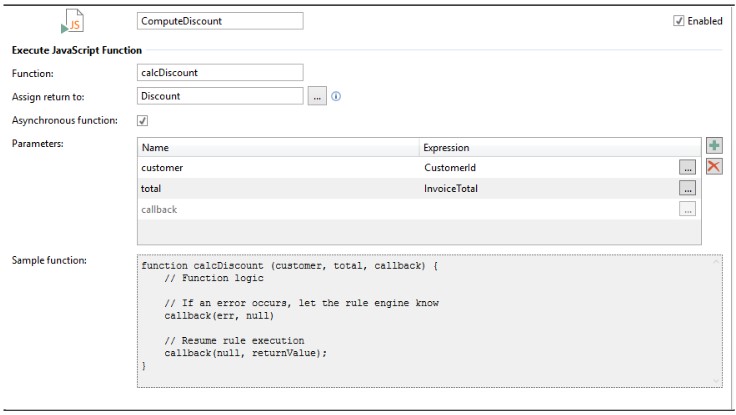736x415 pixels.
Task: Click the ComputeDiscount name field
Action: pyautogui.click(x=219, y=20)
